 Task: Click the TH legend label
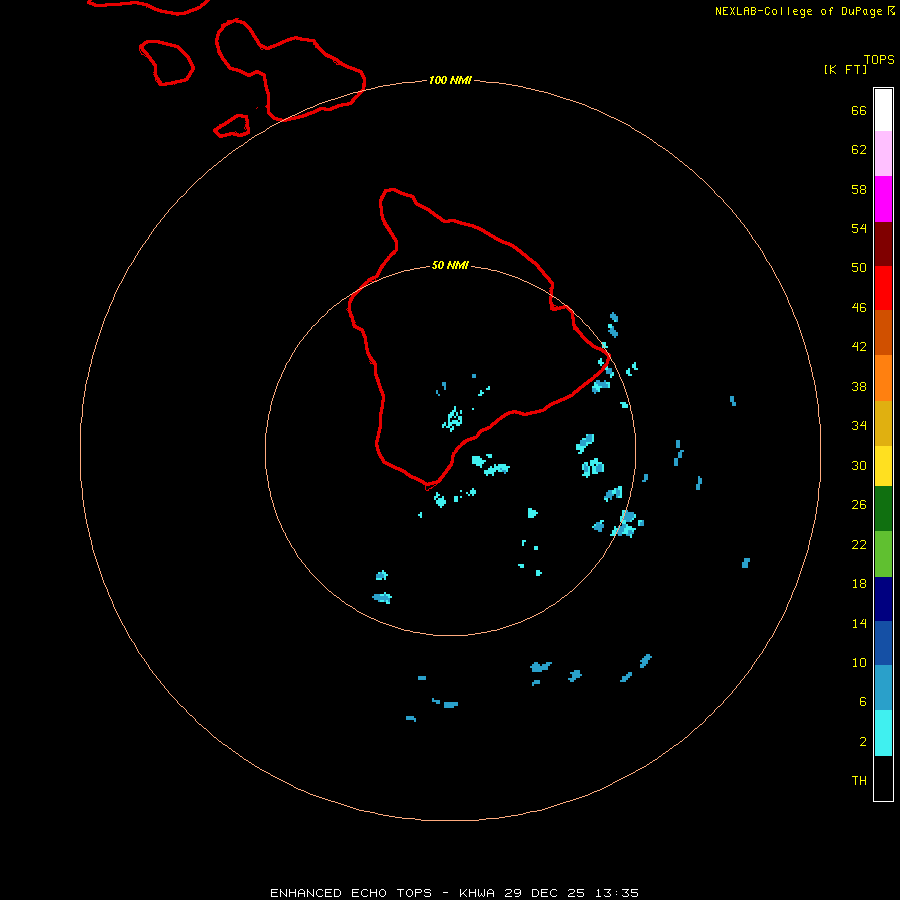point(859,780)
